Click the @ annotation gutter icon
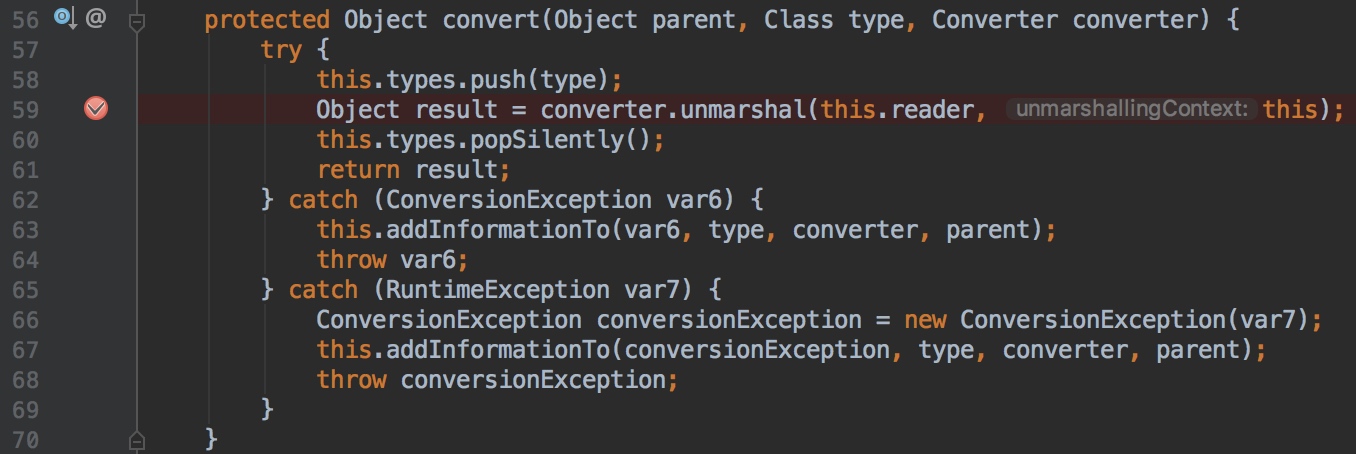Viewport: 1356px width, 454px height. [96, 18]
